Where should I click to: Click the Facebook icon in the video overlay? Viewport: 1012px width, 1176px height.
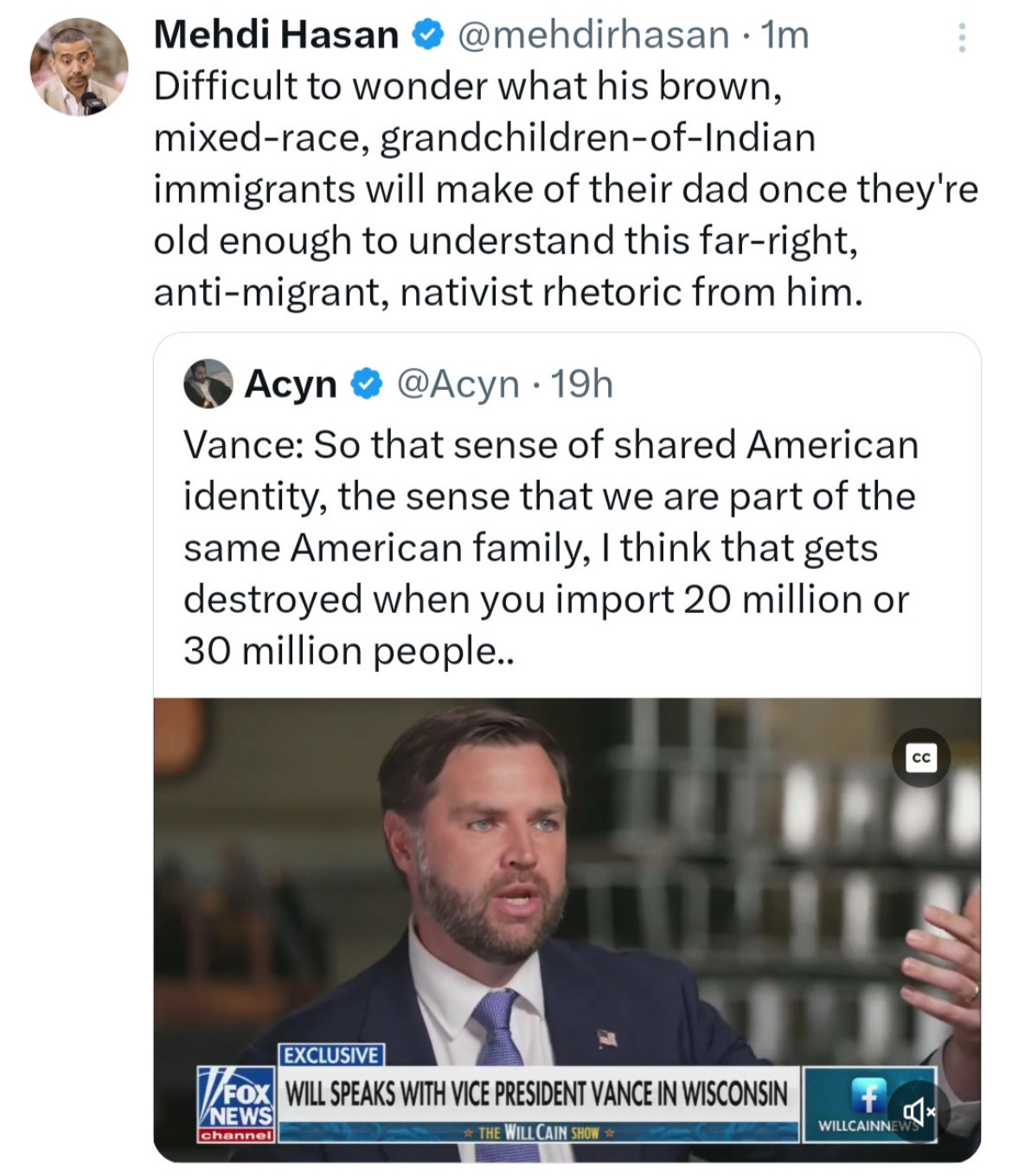click(x=868, y=1096)
